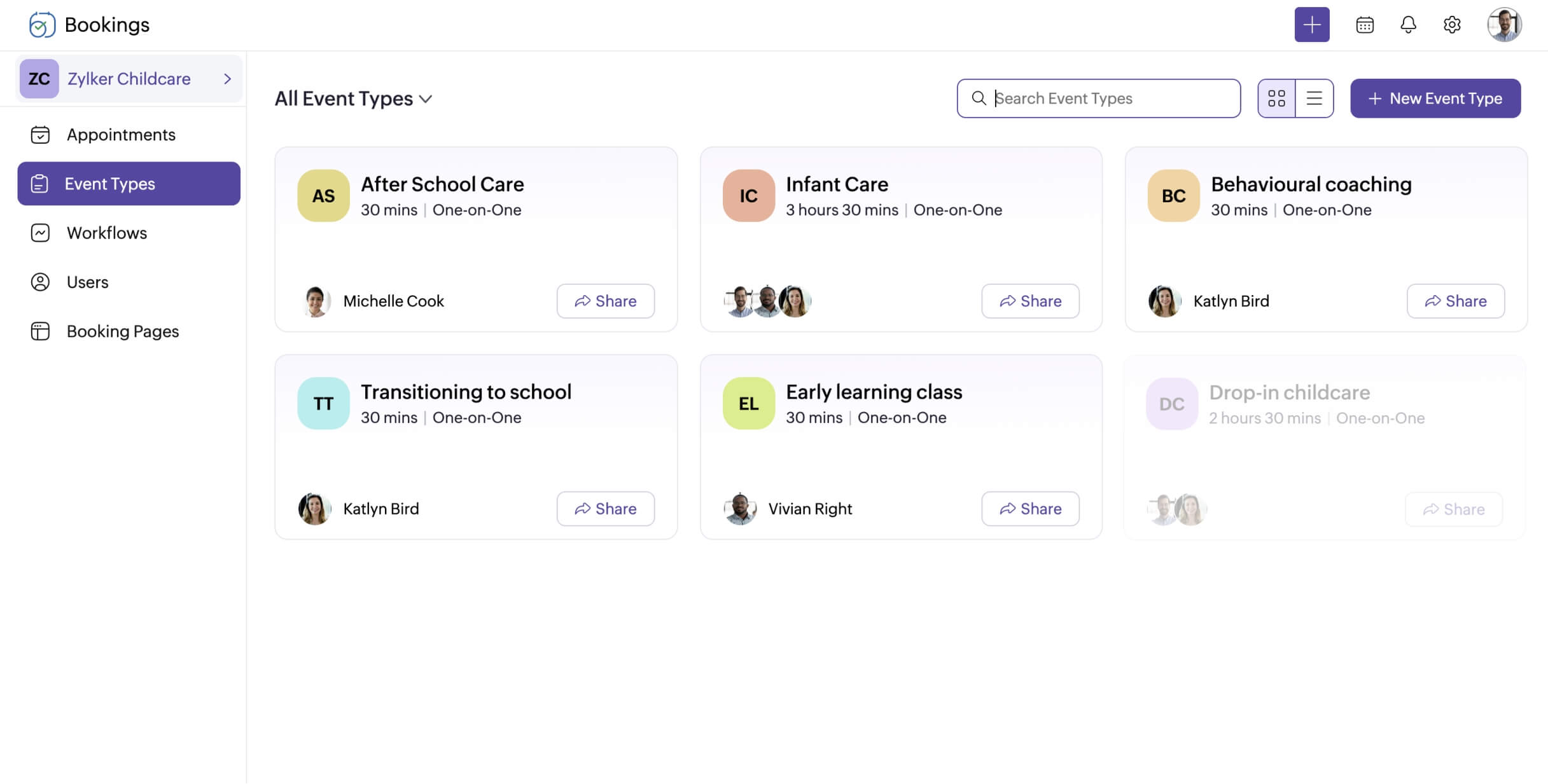Click the AS icon for After School Care

323,195
